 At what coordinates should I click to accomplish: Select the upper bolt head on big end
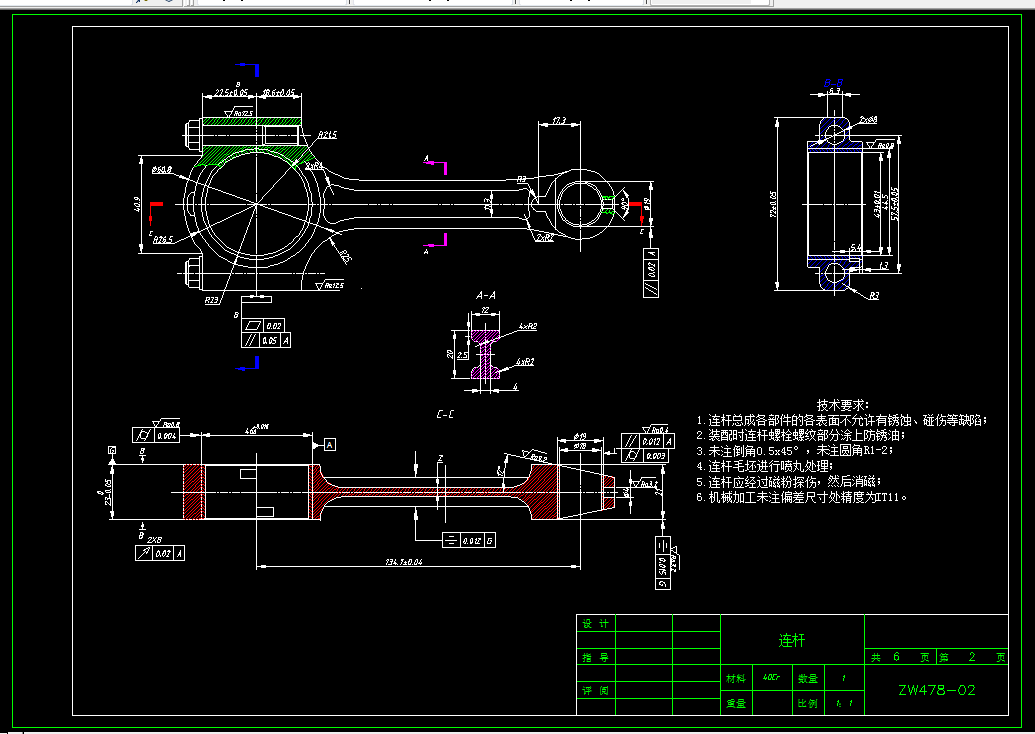tap(194, 135)
